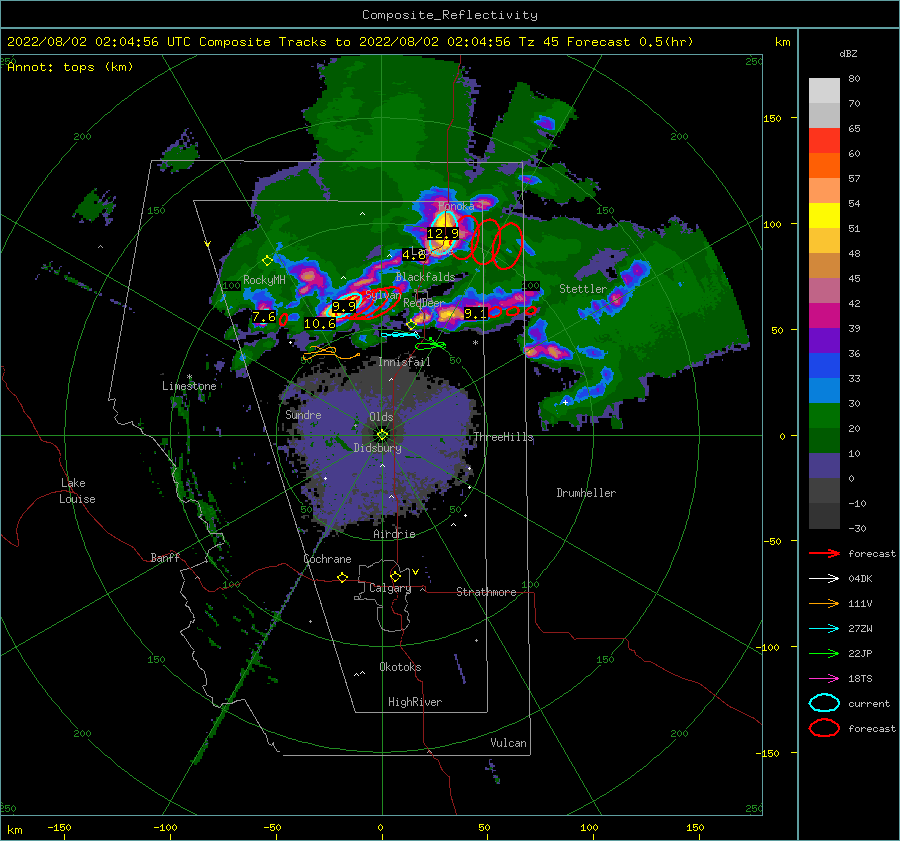Click the dBZ legend heading
Screen dimensions: 900x841
(x=848, y=53)
